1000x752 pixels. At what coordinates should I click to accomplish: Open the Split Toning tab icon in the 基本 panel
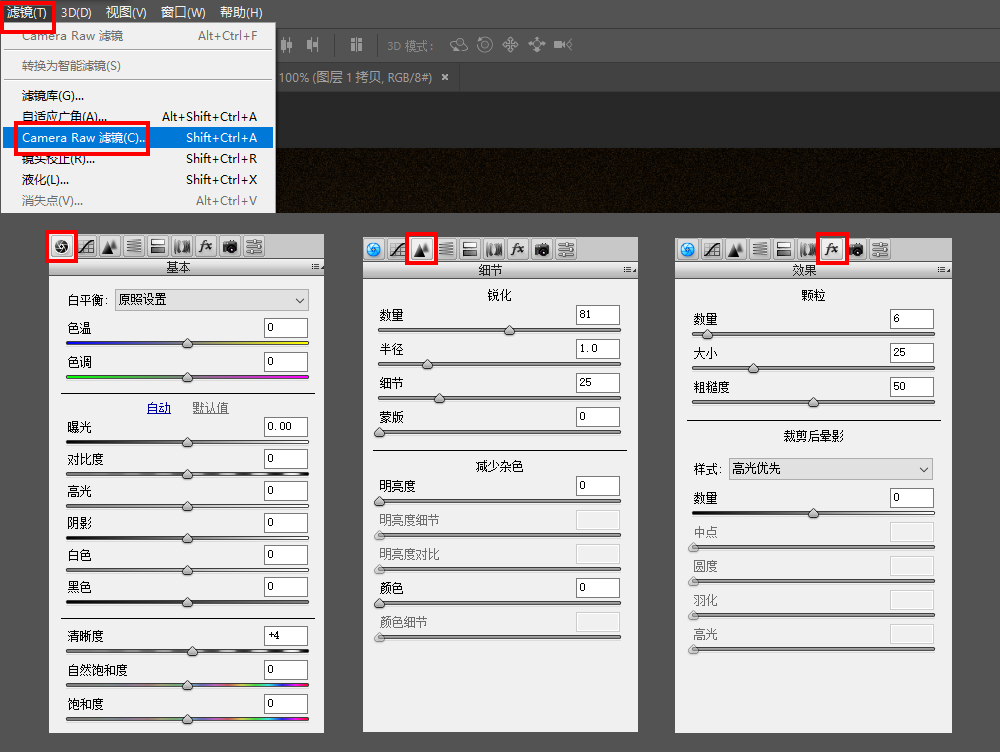tap(158, 246)
